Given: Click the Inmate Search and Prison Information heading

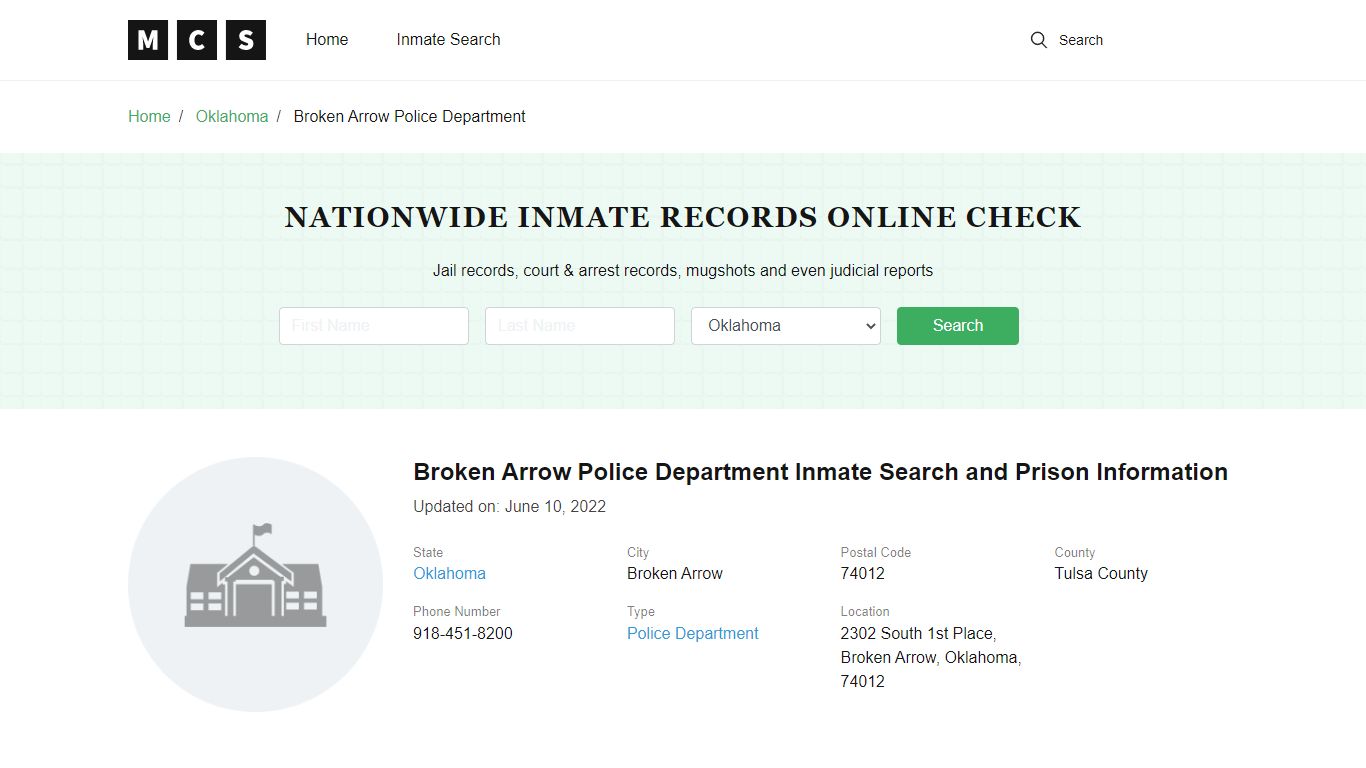Looking at the screenshot, I should pos(820,472).
